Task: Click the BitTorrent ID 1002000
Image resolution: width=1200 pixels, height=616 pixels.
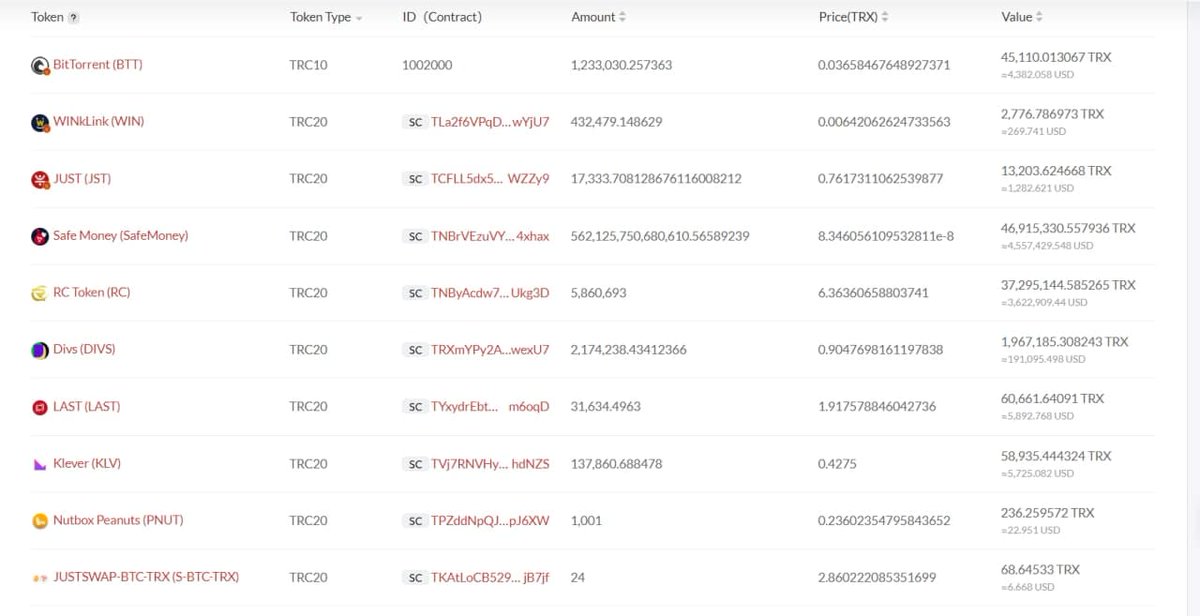Action: 427,65
